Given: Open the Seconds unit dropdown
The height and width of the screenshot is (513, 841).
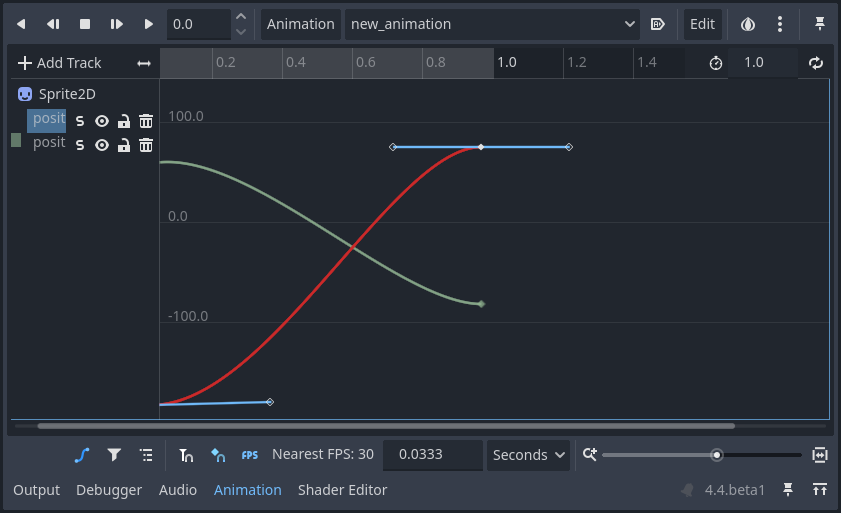Looking at the screenshot, I should pos(528,455).
